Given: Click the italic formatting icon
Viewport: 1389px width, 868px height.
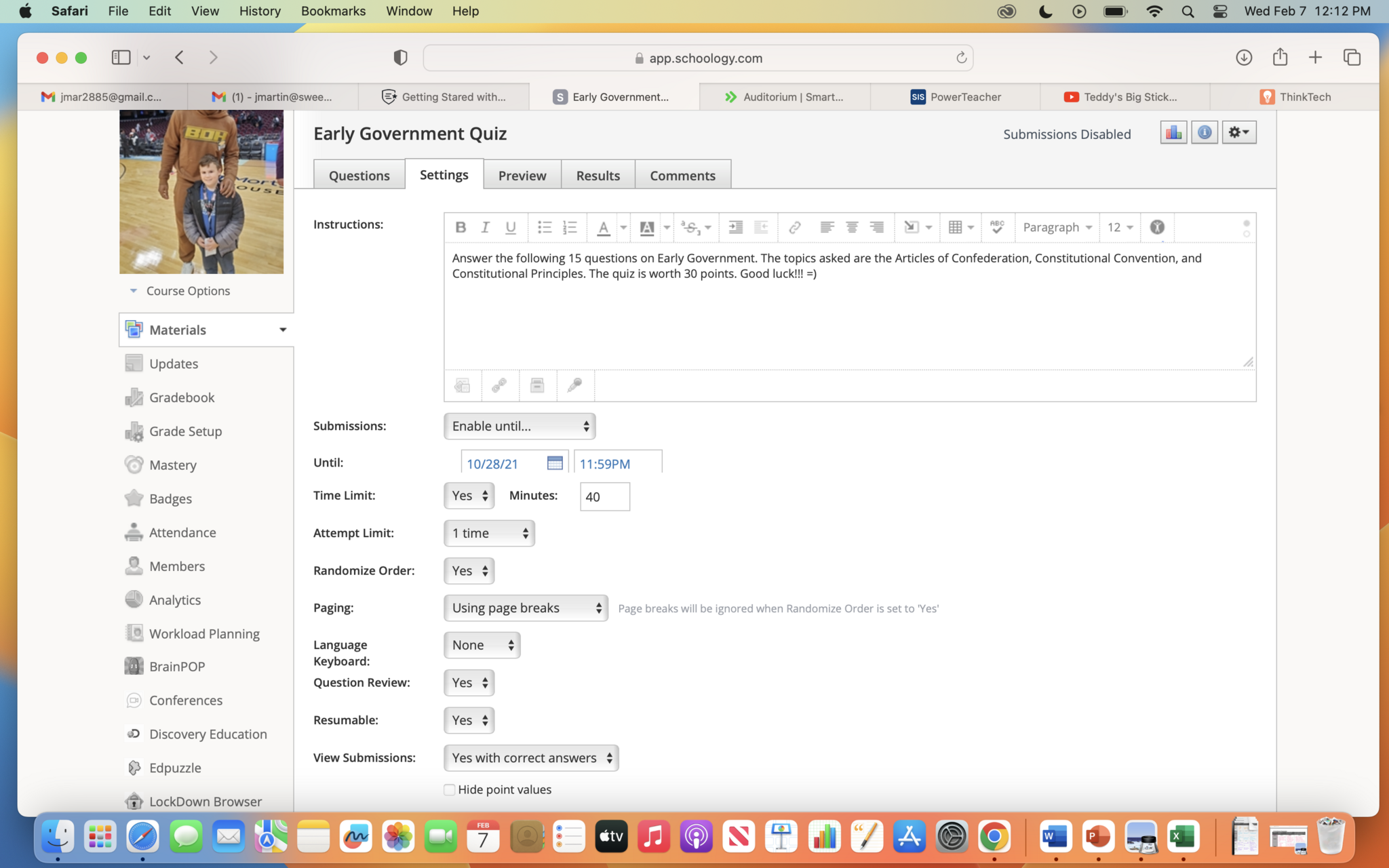Looking at the screenshot, I should [485, 227].
